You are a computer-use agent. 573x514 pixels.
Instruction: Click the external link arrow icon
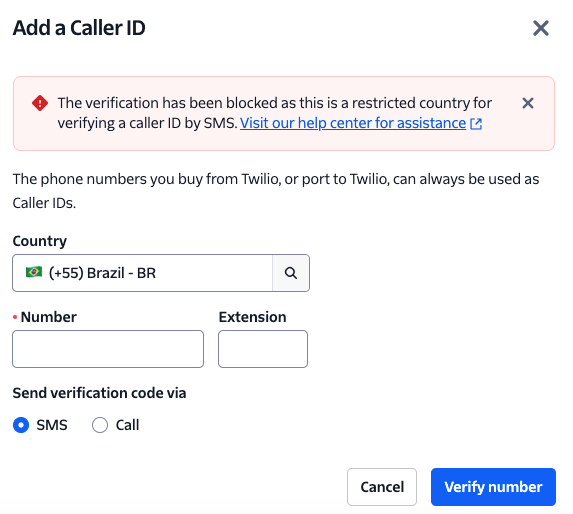476,124
